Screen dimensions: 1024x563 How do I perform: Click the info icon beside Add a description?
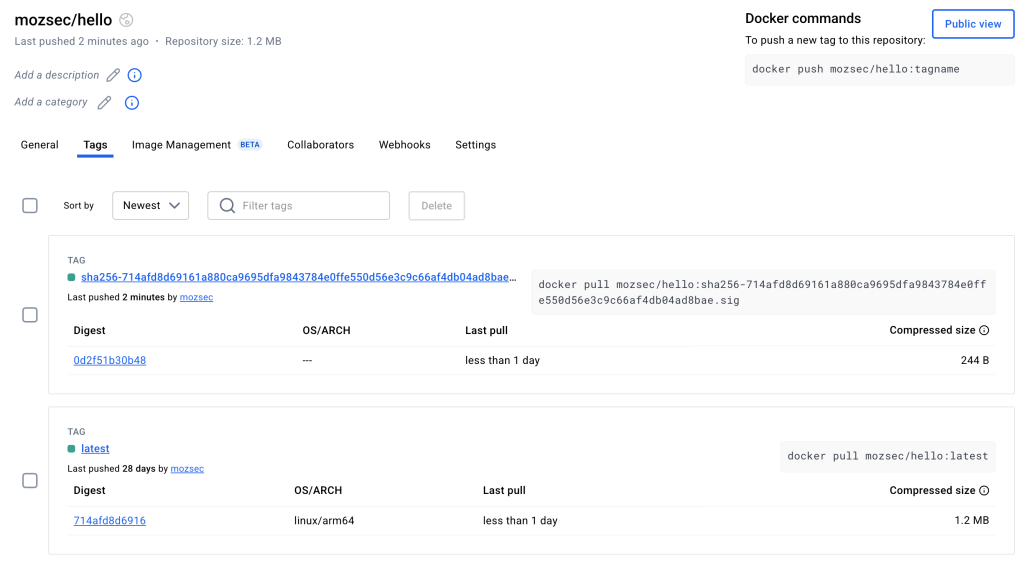(135, 75)
